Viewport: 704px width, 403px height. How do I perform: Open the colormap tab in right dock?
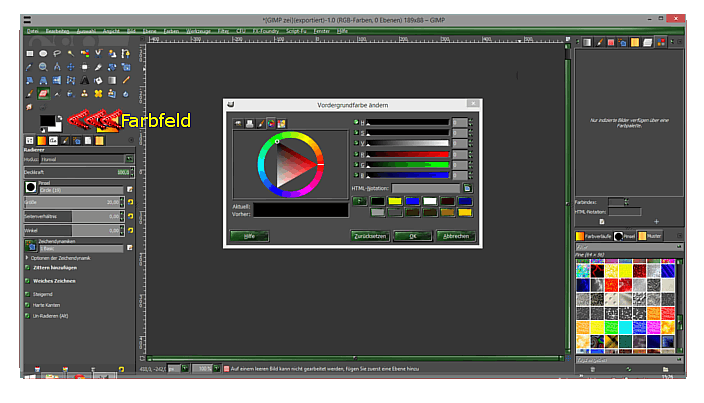661,43
